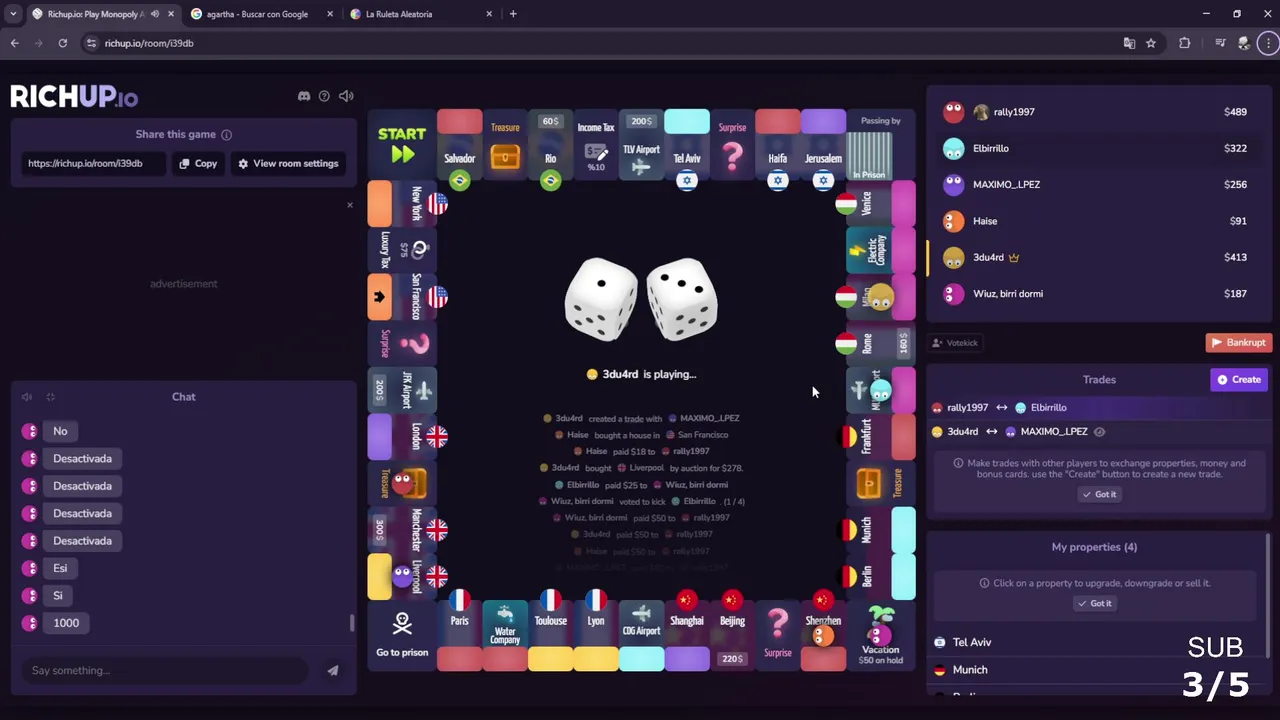Image resolution: width=1280 pixels, height=720 pixels.
Task: Select the Tel Aviv board tile
Action: point(687,145)
